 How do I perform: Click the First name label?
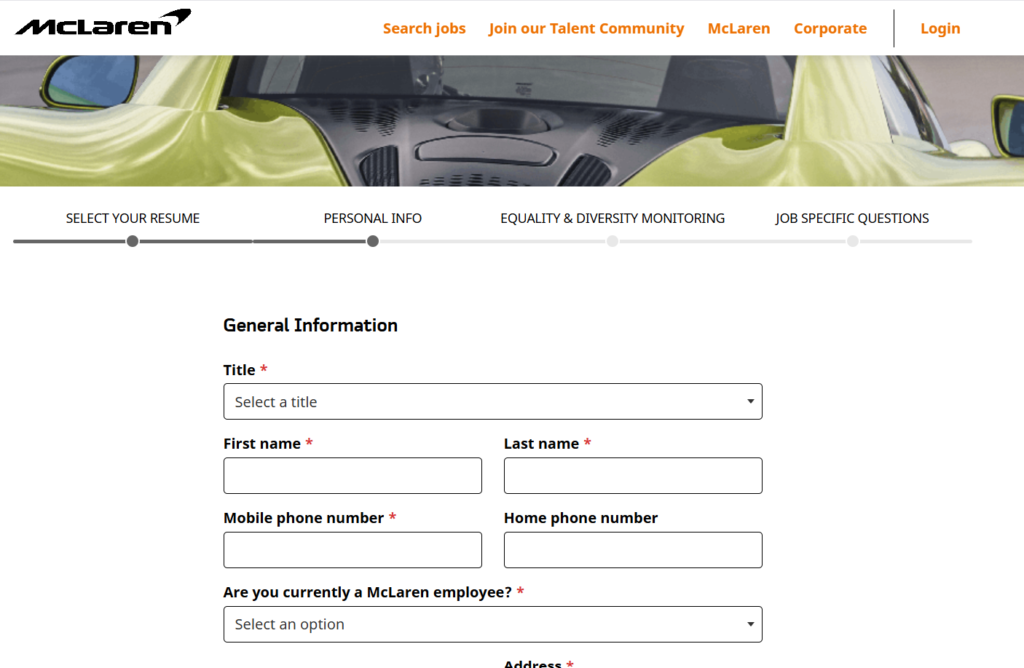(262, 444)
